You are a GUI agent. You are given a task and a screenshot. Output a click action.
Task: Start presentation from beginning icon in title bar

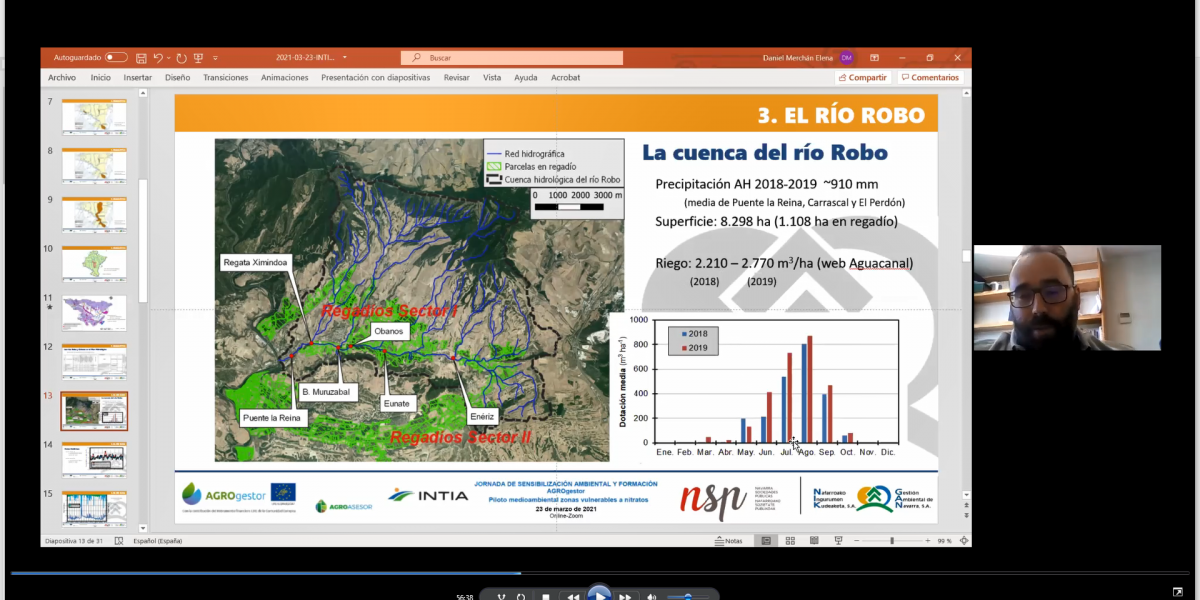pyautogui.click(x=198, y=58)
